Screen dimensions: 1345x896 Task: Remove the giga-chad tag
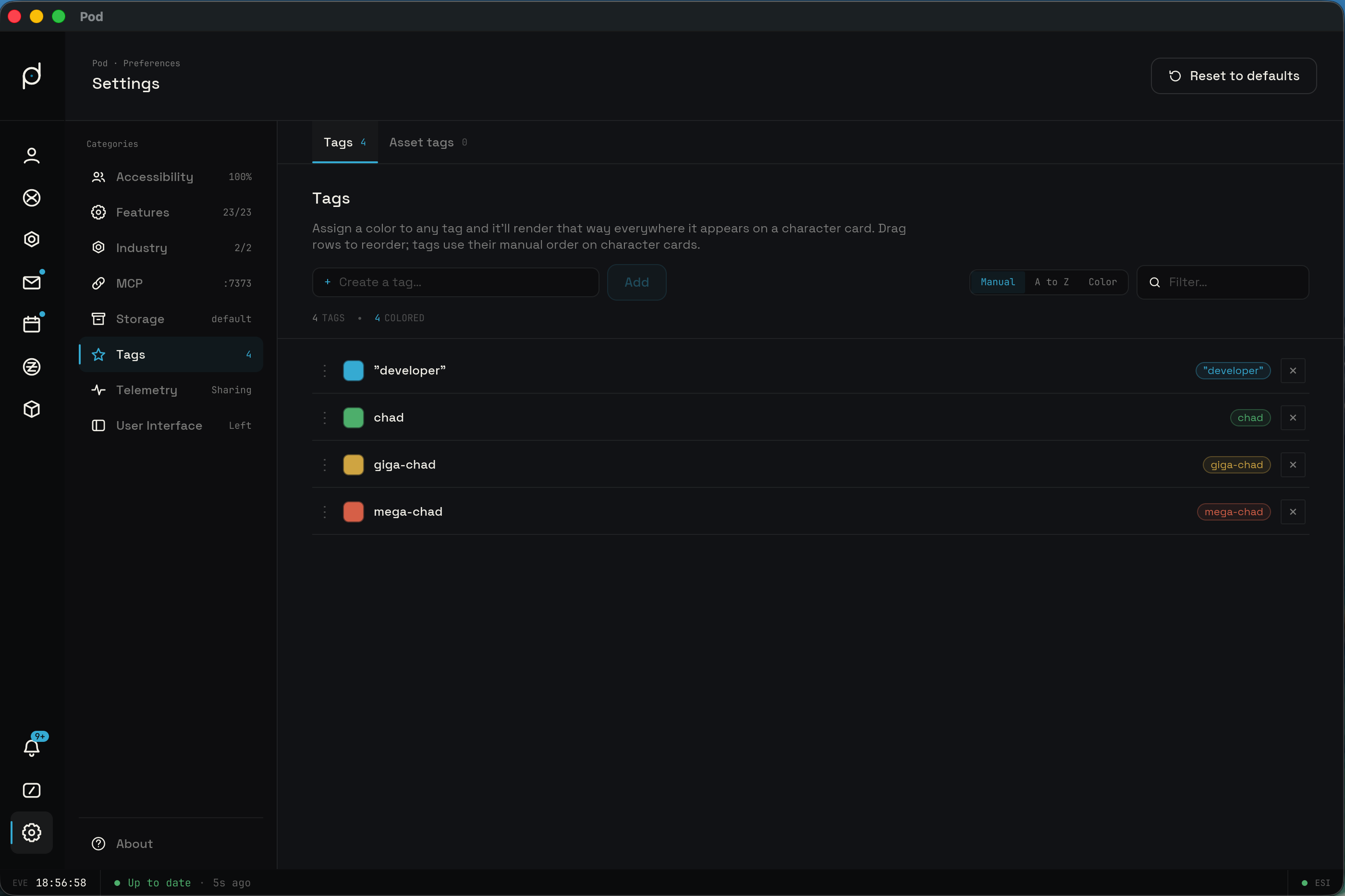coord(1293,465)
